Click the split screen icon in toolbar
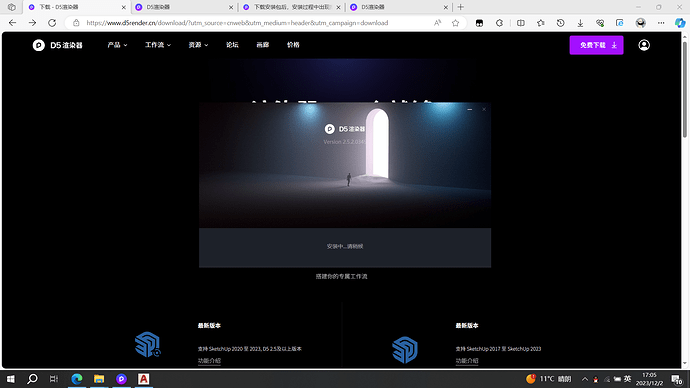The image size is (690, 388). click(521, 23)
